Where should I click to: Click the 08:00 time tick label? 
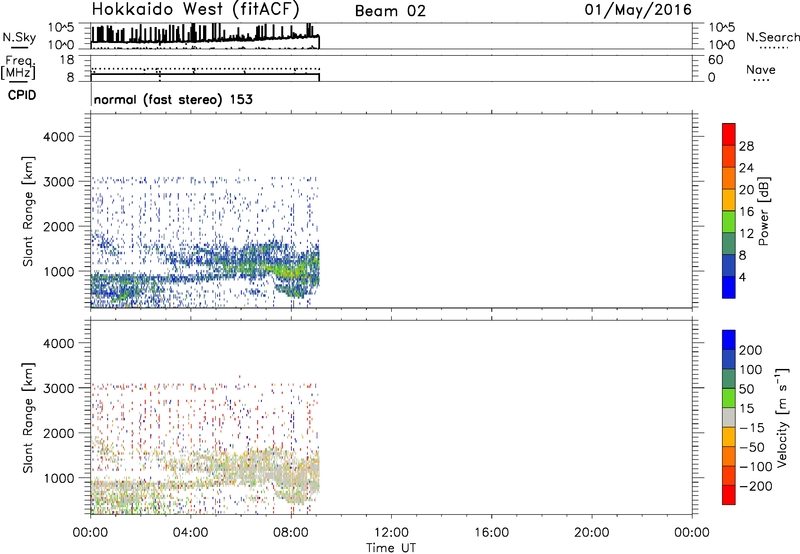point(291,533)
